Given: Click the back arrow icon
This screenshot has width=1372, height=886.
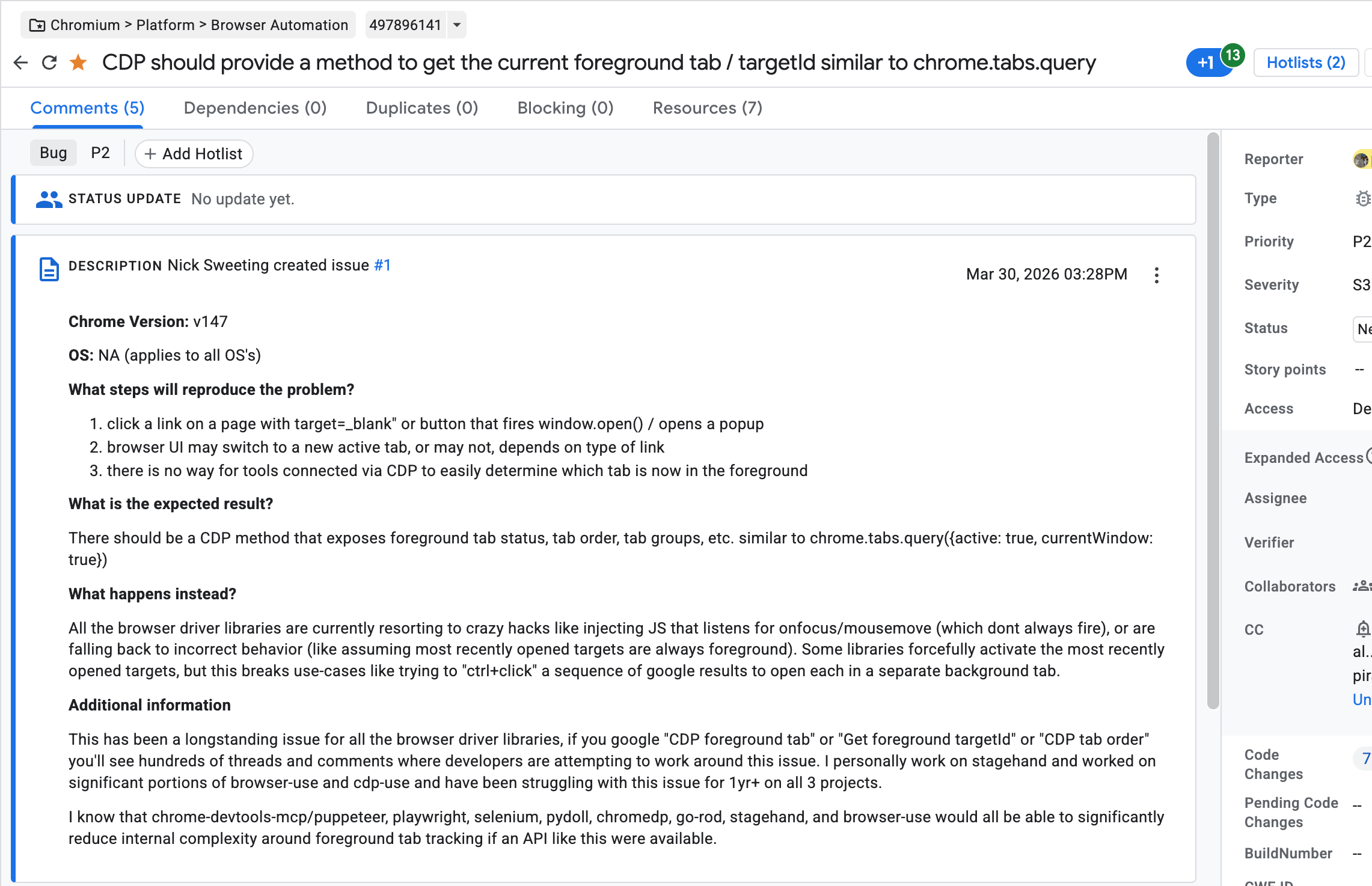Looking at the screenshot, I should tap(20, 63).
